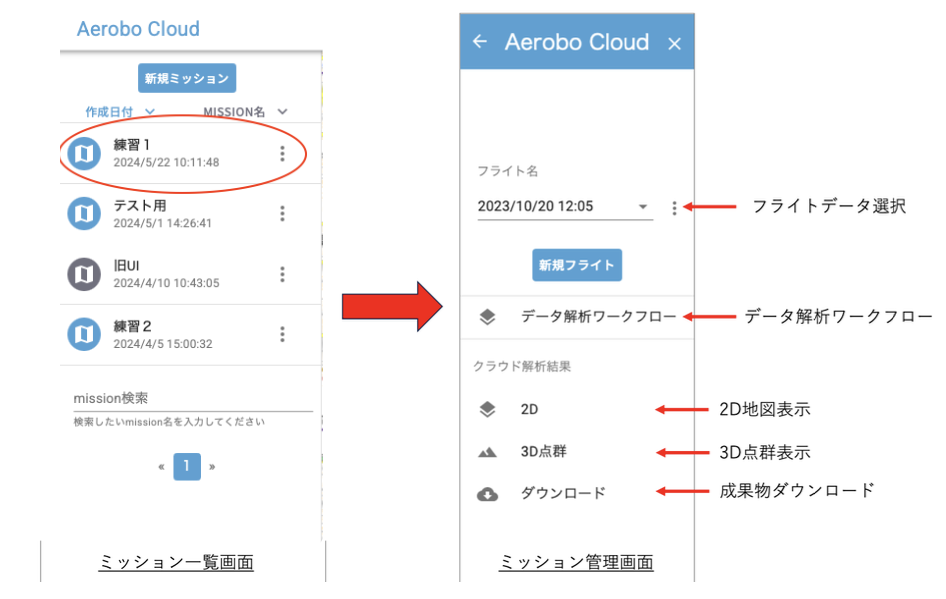946x599 pixels.
Task: Open the gray map icon for 旧UI
Action: [x=84, y=274]
